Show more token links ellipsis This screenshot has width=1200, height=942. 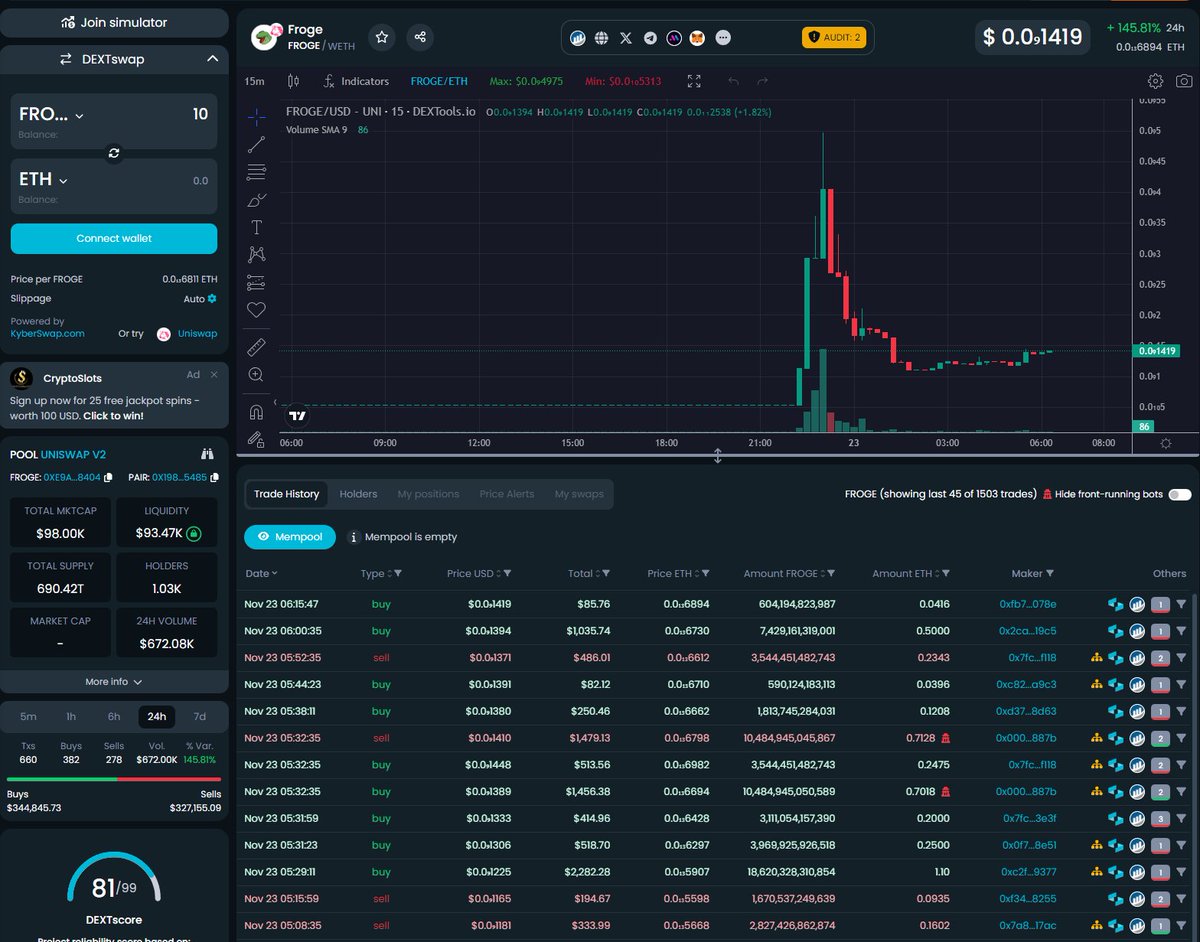coord(723,38)
